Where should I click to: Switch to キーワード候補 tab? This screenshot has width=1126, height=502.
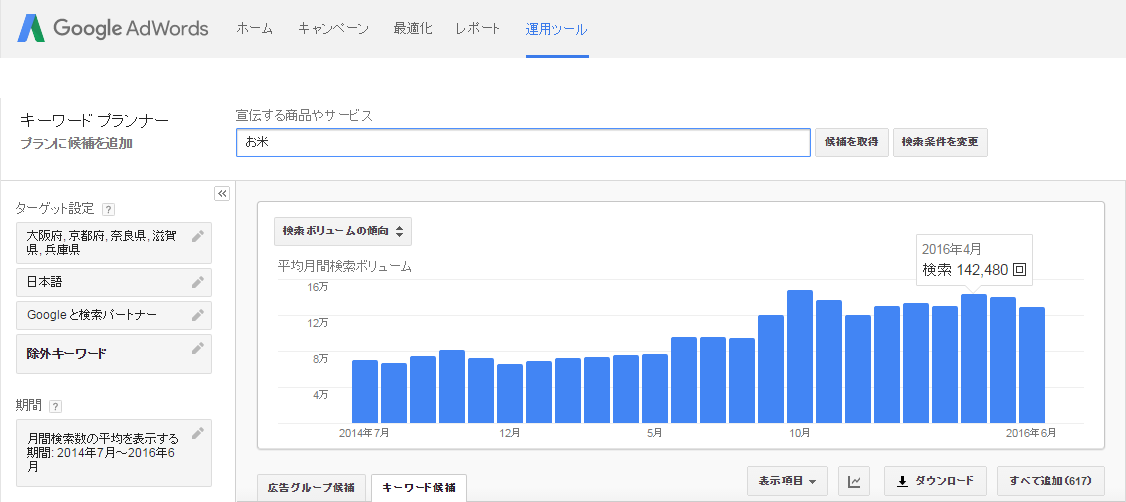419,488
